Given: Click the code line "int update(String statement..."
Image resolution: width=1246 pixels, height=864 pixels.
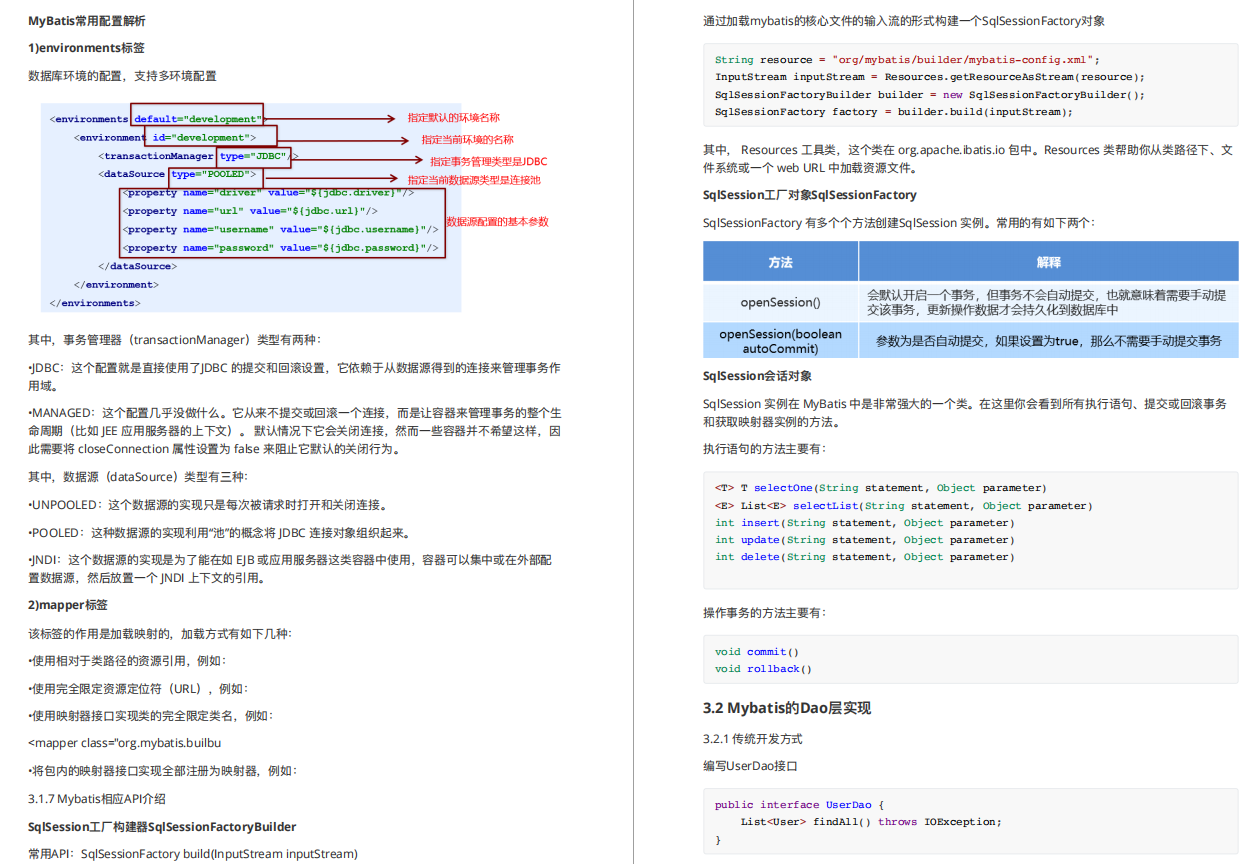Looking at the screenshot, I should tap(865, 540).
